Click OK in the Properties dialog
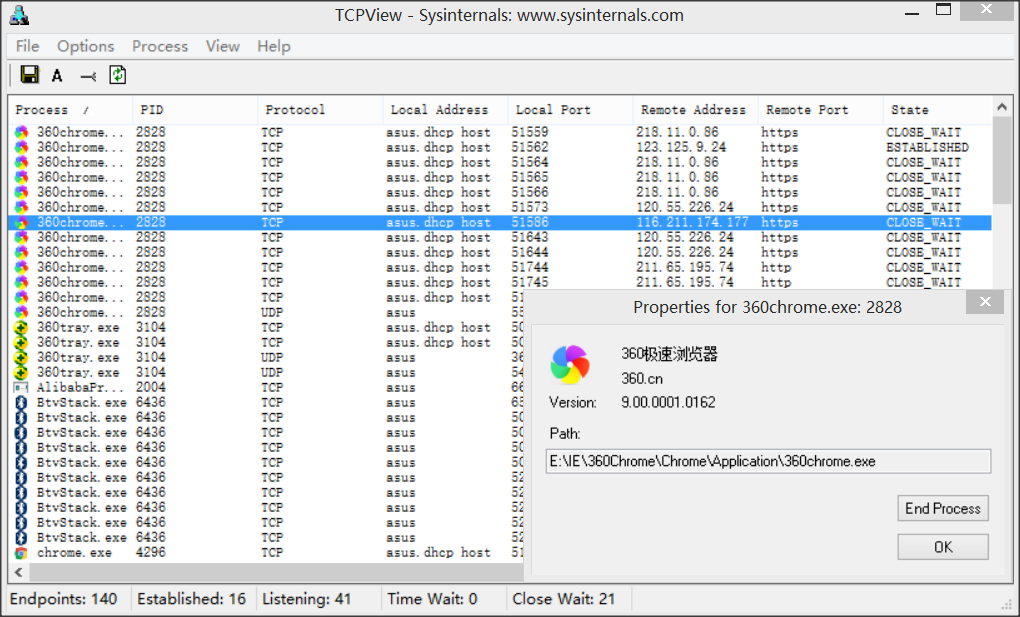1020x617 pixels. [943, 547]
